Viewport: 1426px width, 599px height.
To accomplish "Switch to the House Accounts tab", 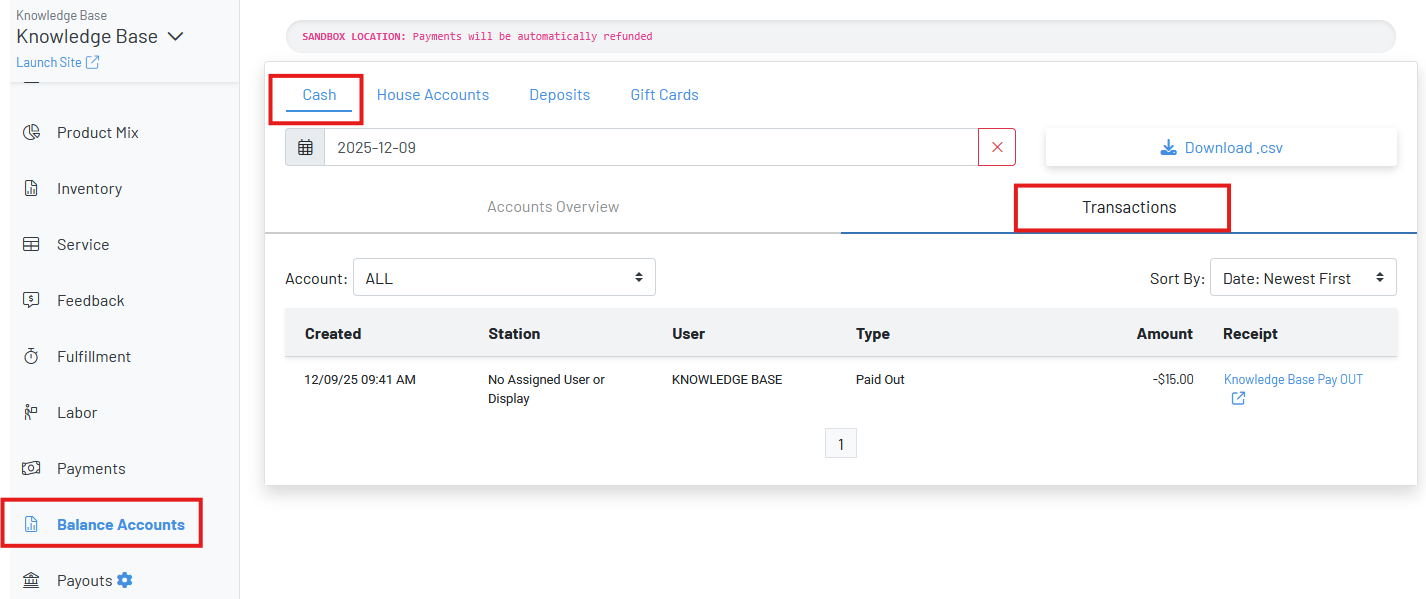I will click(432, 95).
